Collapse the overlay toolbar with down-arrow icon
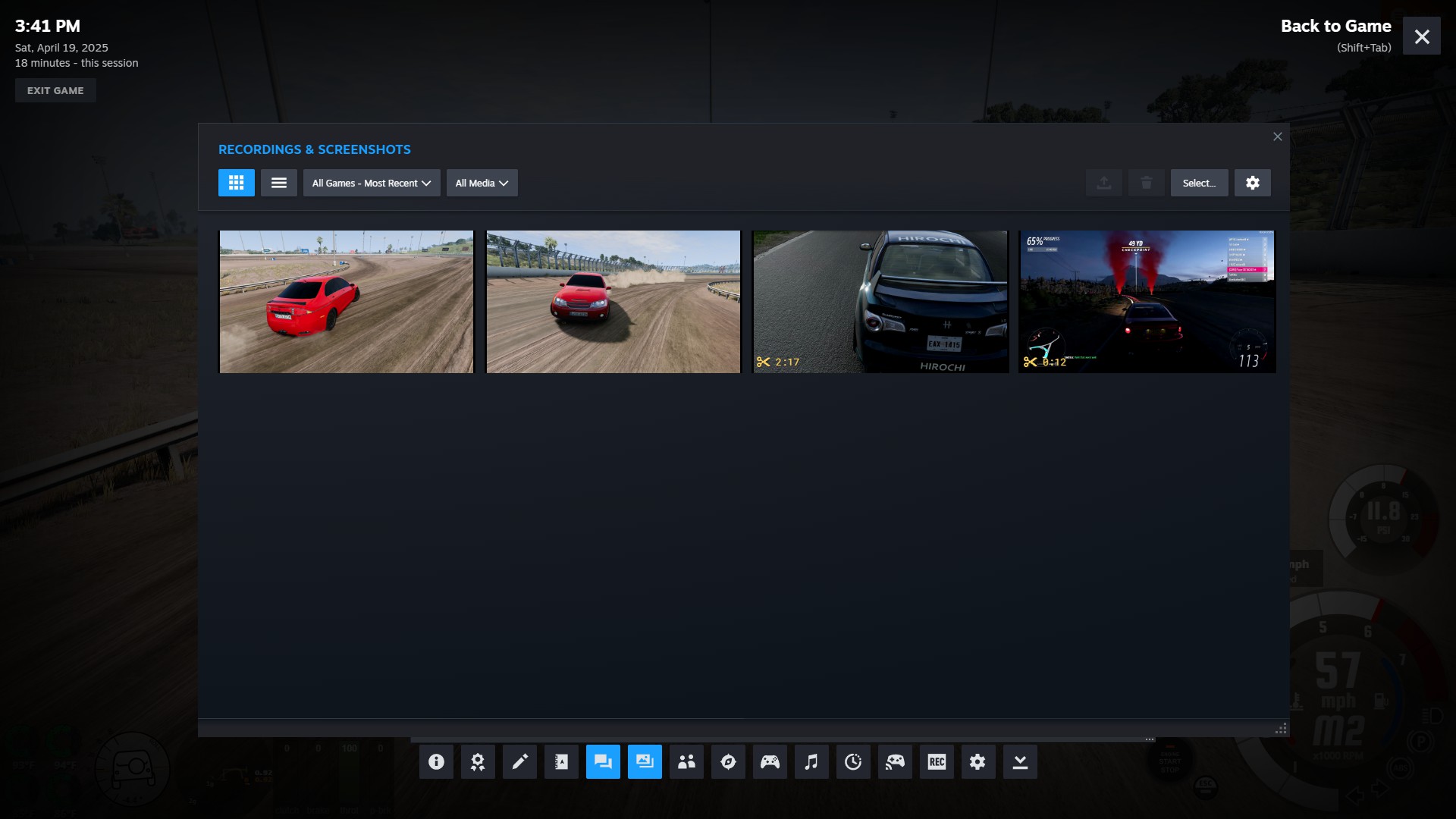The width and height of the screenshot is (1456, 819). tap(1020, 761)
